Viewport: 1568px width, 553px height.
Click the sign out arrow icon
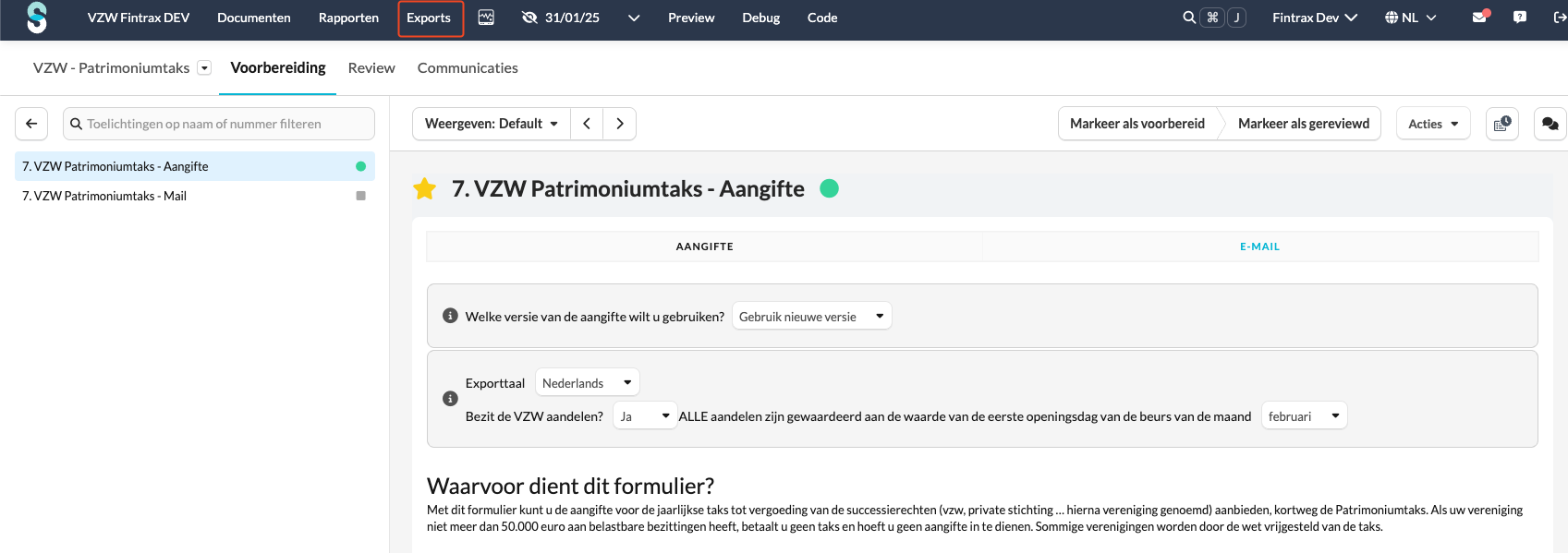pos(1560,18)
